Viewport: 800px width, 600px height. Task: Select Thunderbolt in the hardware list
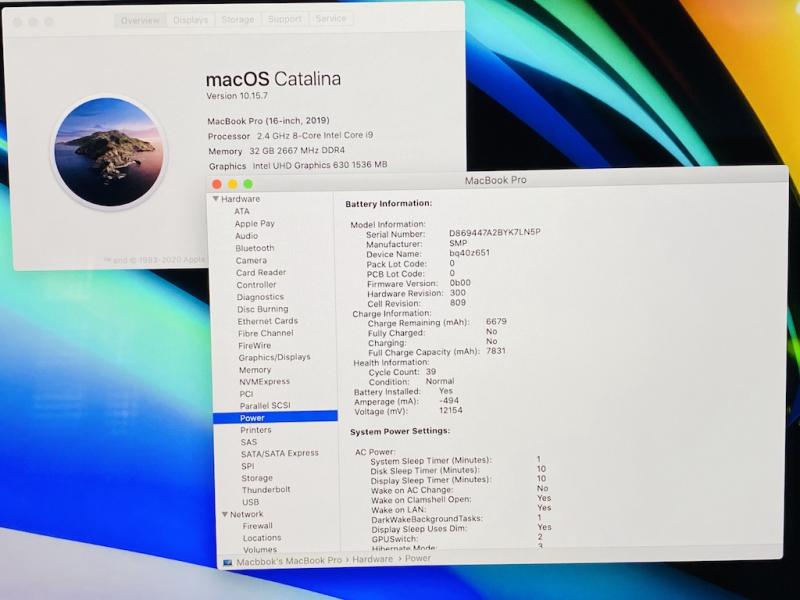pyautogui.click(x=266, y=490)
